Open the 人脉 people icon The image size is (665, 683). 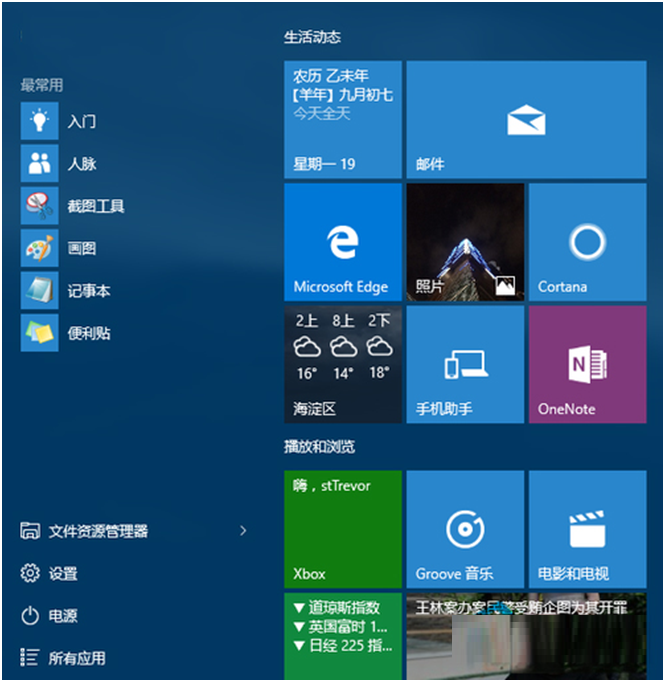click(39, 163)
